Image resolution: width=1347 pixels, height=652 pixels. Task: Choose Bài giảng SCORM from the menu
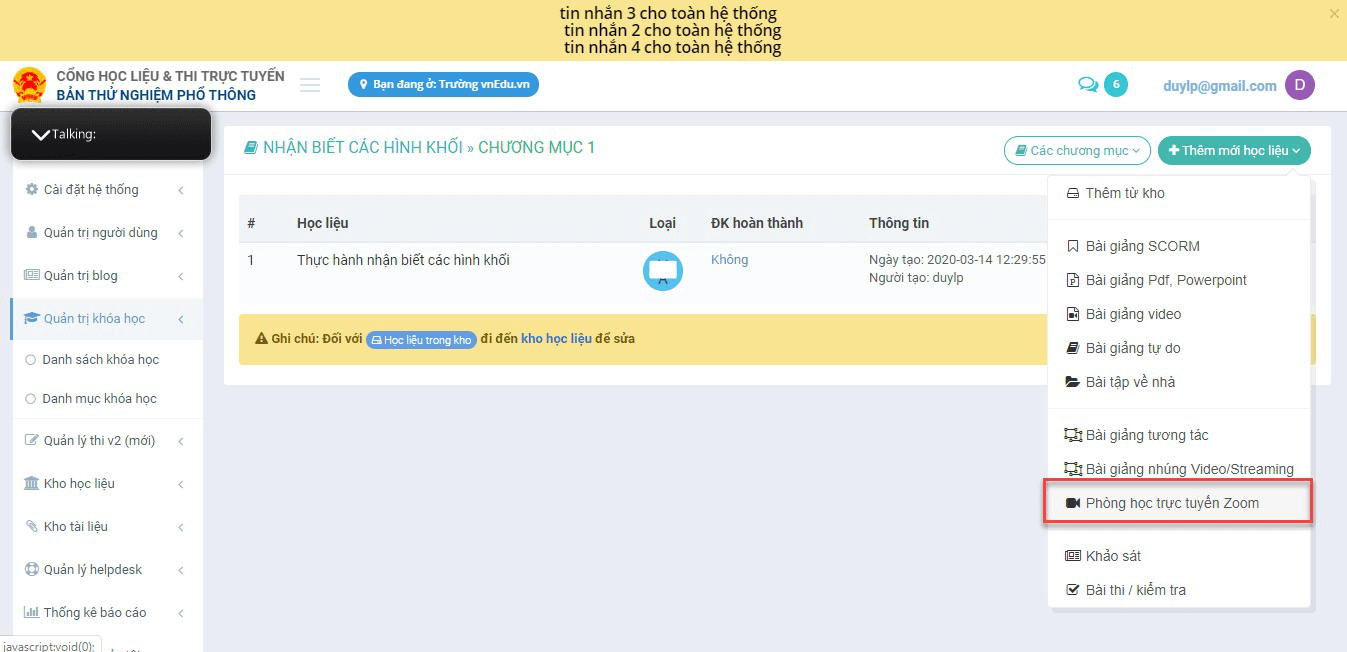click(x=1145, y=245)
